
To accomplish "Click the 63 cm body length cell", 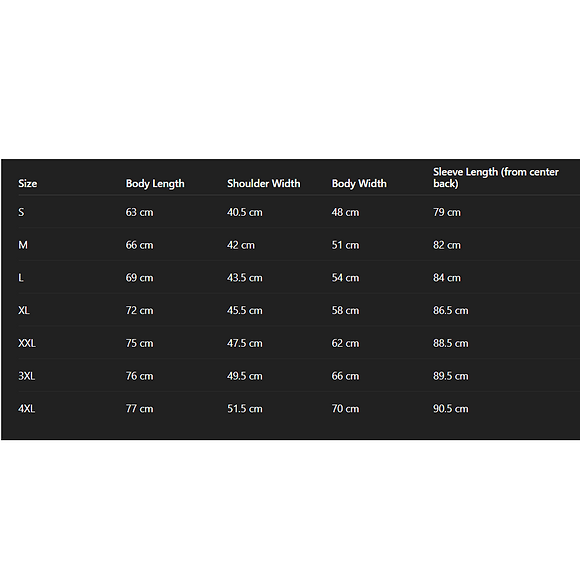I will point(139,212).
